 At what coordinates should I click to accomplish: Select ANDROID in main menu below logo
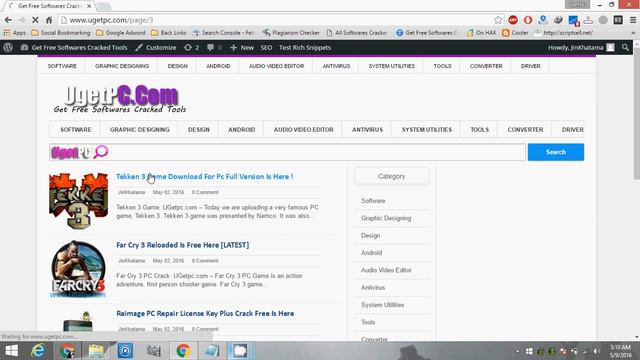(242, 130)
